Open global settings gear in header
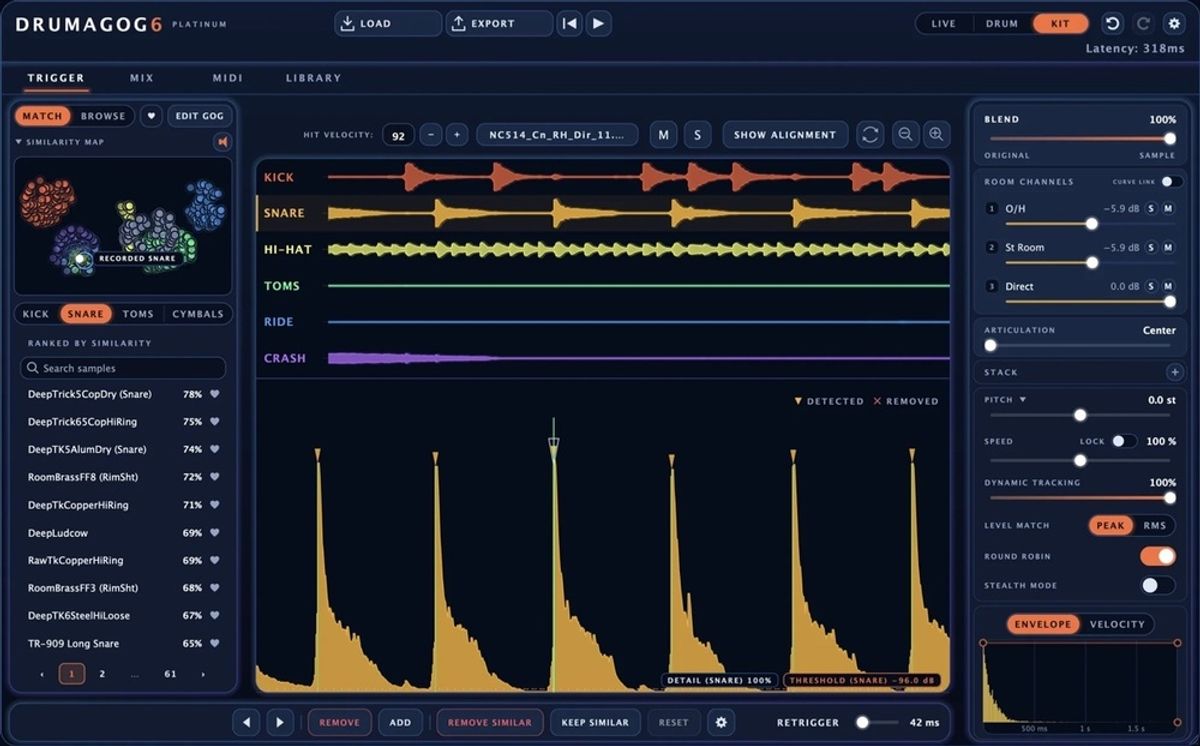1200x746 pixels. point(1174,23)
